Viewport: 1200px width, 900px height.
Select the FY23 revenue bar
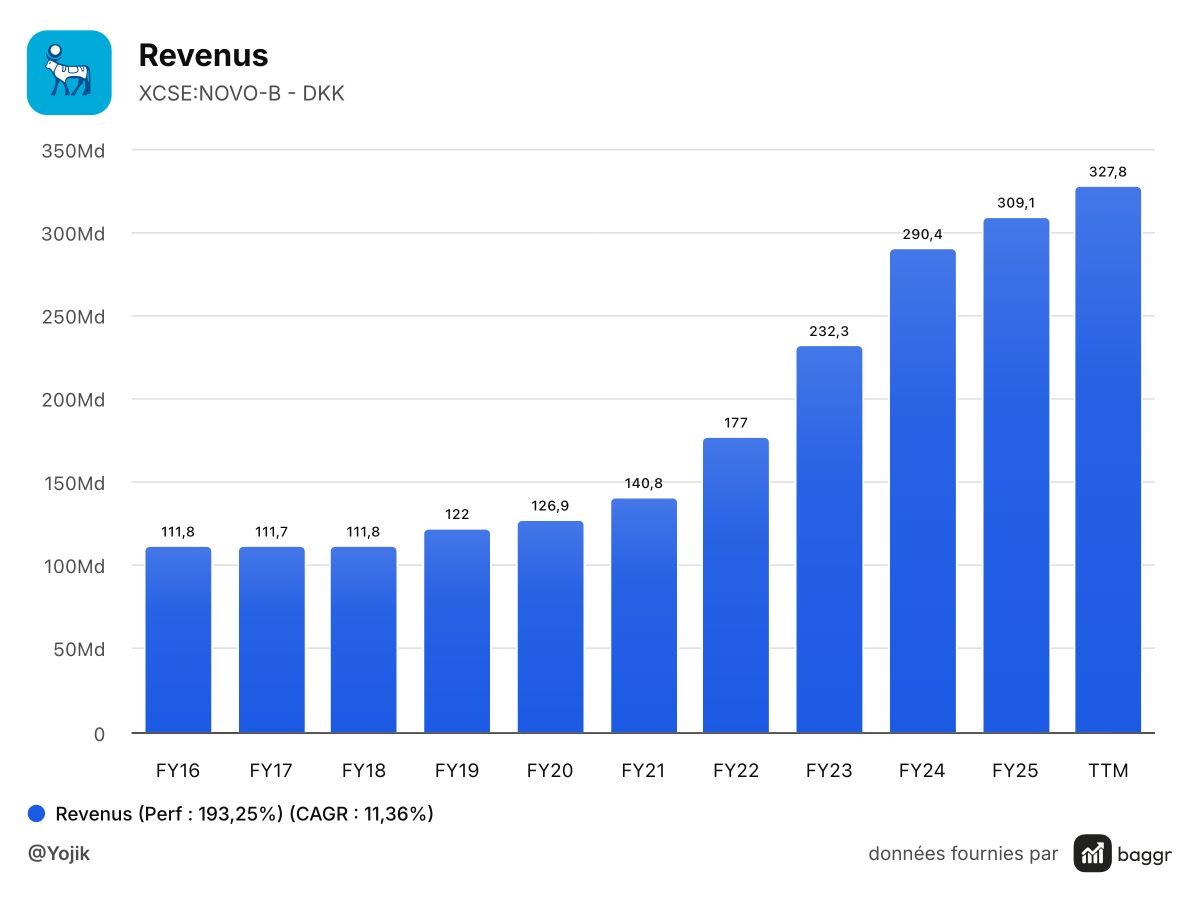829,540
